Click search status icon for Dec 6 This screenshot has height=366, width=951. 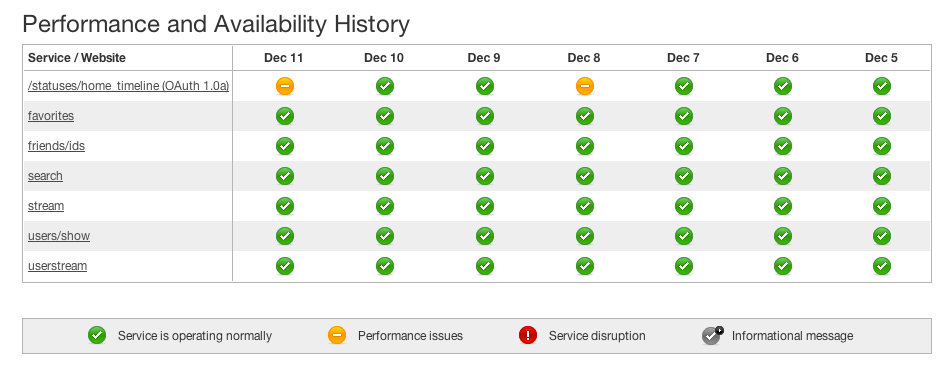783,176
